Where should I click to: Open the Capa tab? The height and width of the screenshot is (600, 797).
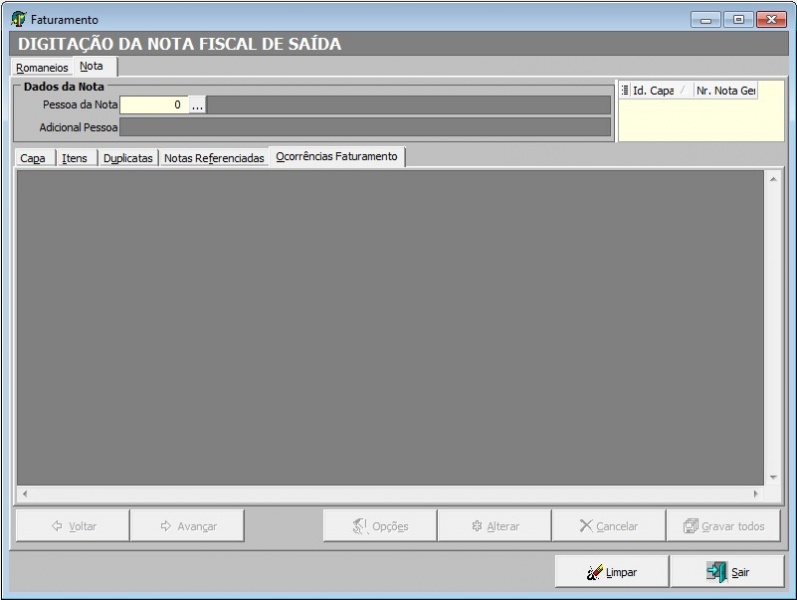point(33,158)
